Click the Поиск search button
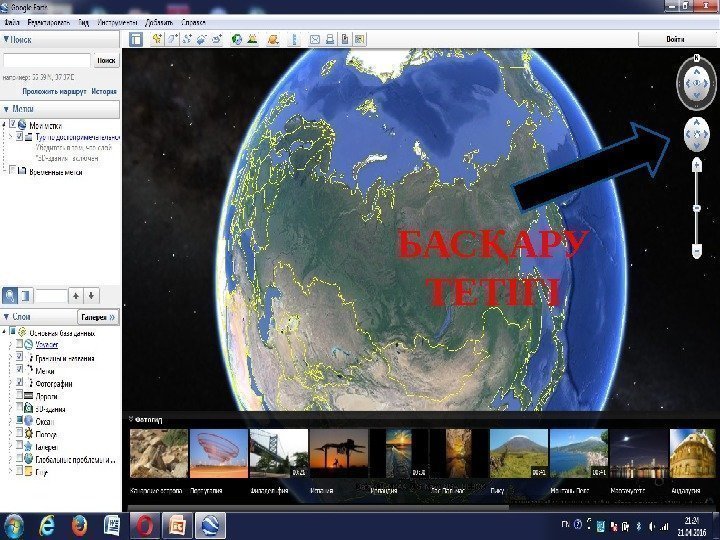Screen dimensions: 720x540 pyautogui.click(x=106, y=60)
